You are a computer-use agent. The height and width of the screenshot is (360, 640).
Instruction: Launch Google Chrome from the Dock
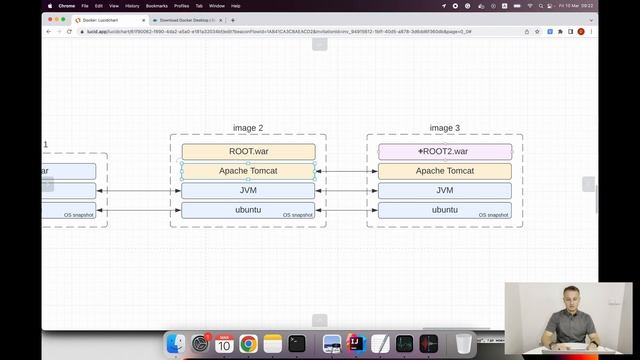249,344
